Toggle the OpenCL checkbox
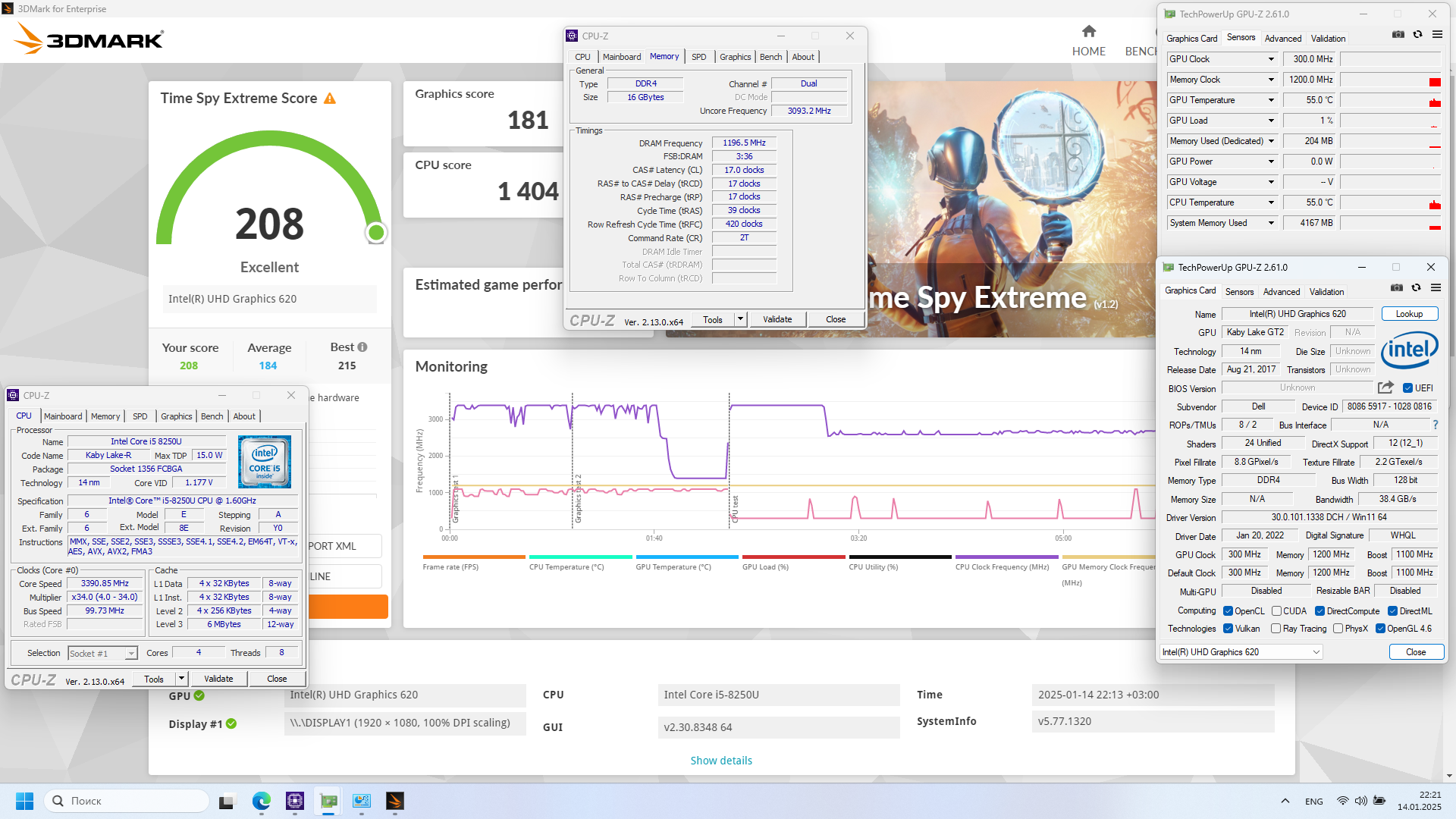 point(1228,611)
